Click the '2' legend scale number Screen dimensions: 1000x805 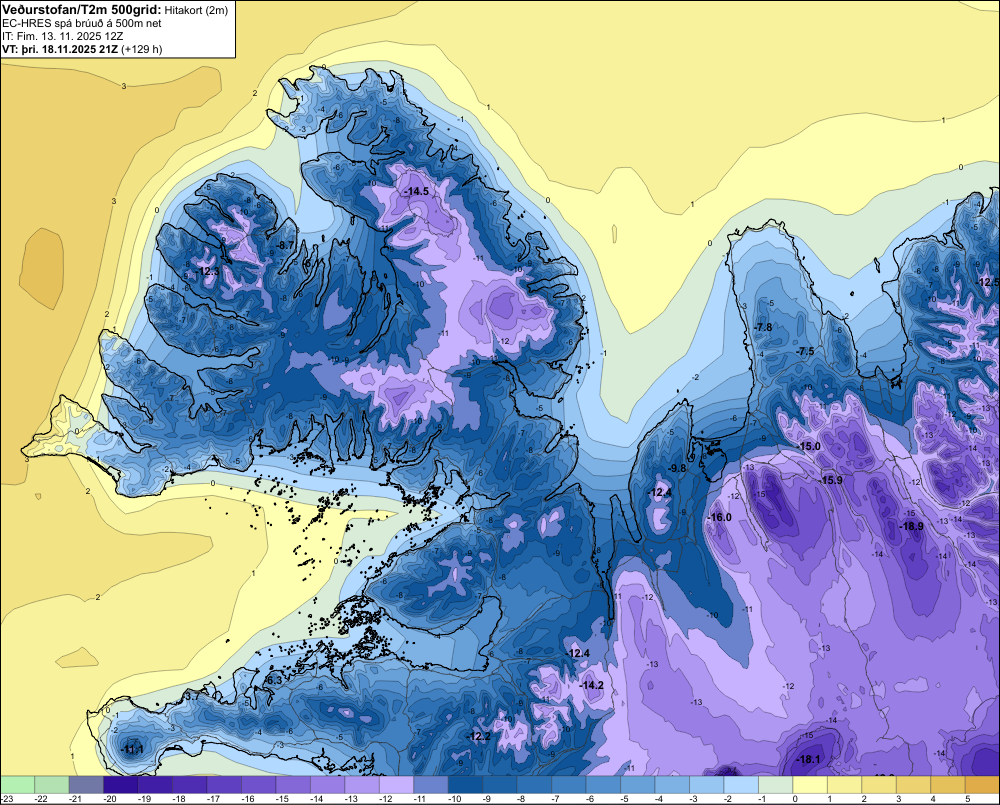point(864,799)
